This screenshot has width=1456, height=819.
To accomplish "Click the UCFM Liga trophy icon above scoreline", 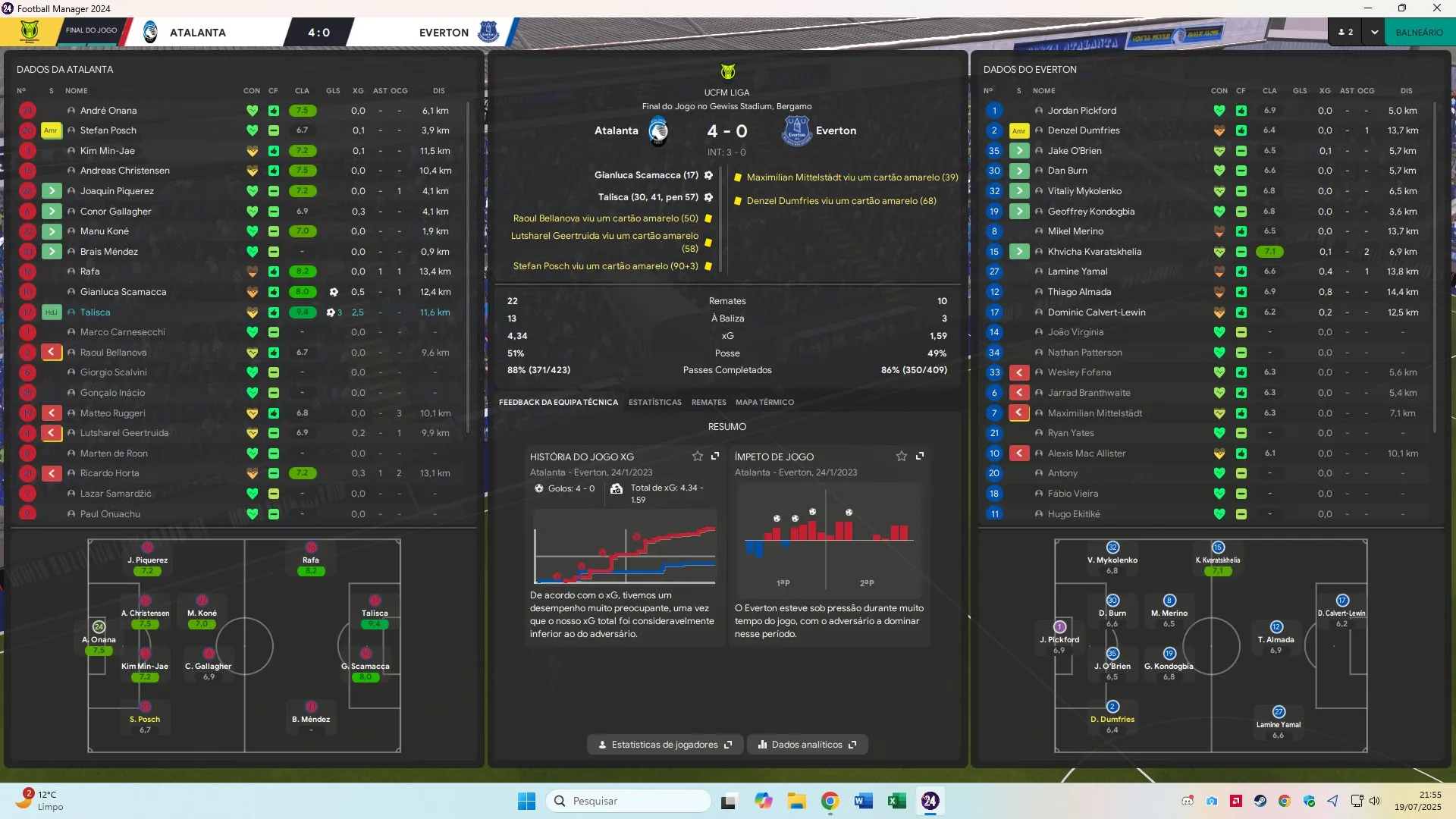I will point(728,72).
